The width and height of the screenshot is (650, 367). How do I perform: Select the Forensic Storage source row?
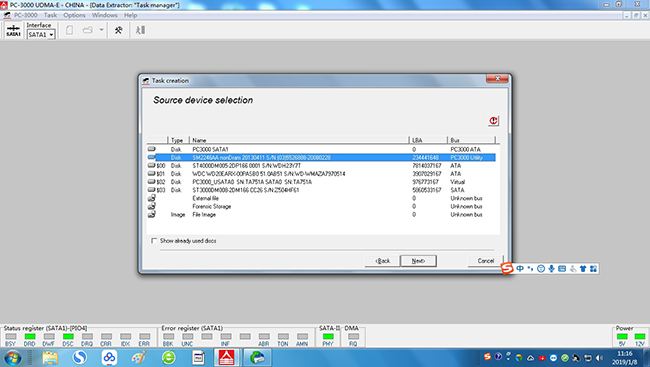[x=321, y=207]
